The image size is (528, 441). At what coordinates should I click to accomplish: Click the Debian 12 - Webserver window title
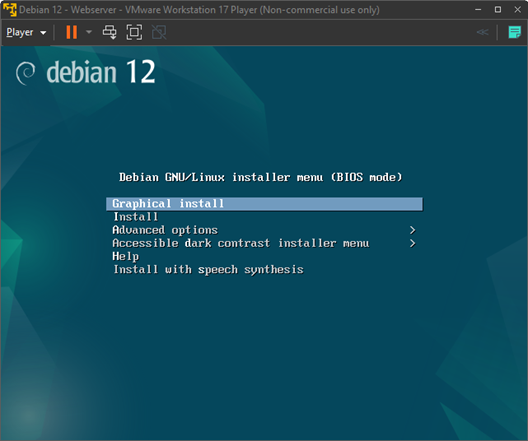(199, 10)
